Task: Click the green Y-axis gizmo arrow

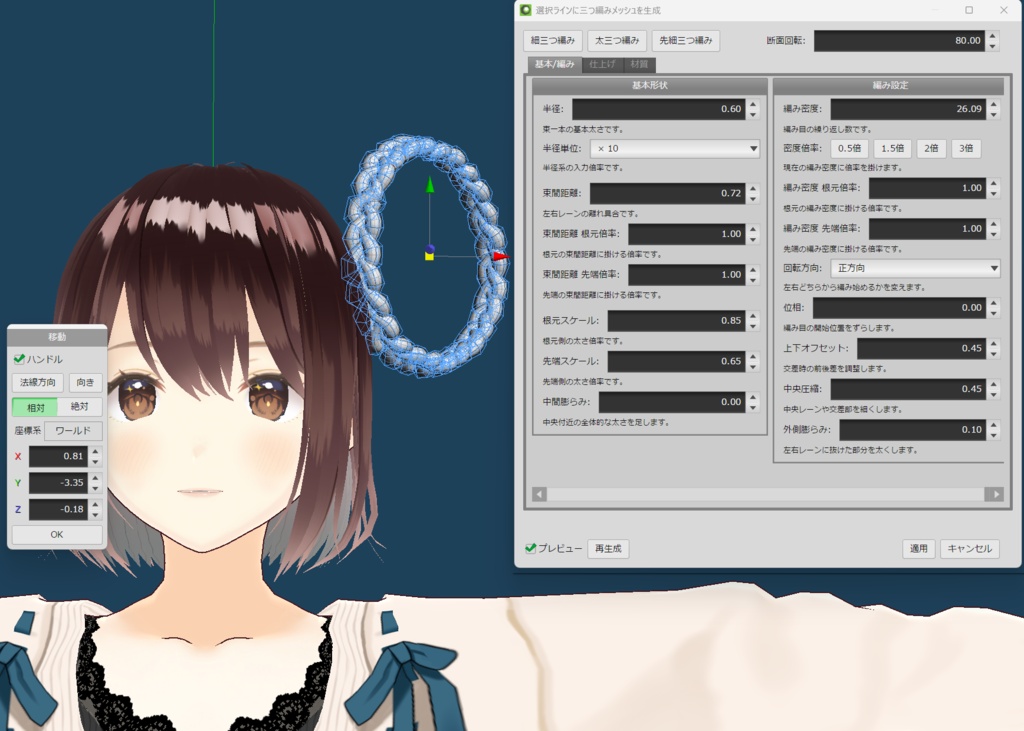Action: pyautogui.click(x=429, y=185)
